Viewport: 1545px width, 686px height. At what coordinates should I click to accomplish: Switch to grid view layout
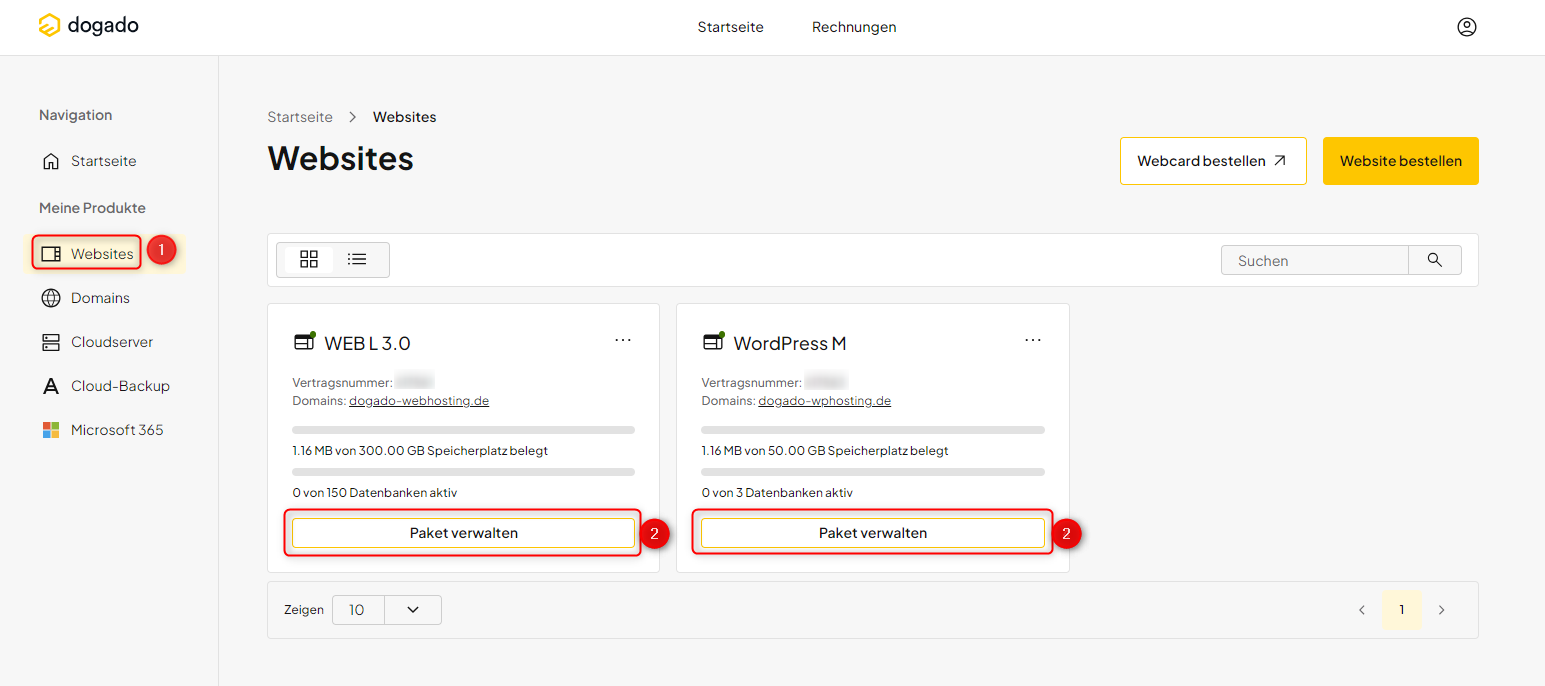(x=308, y=259)
